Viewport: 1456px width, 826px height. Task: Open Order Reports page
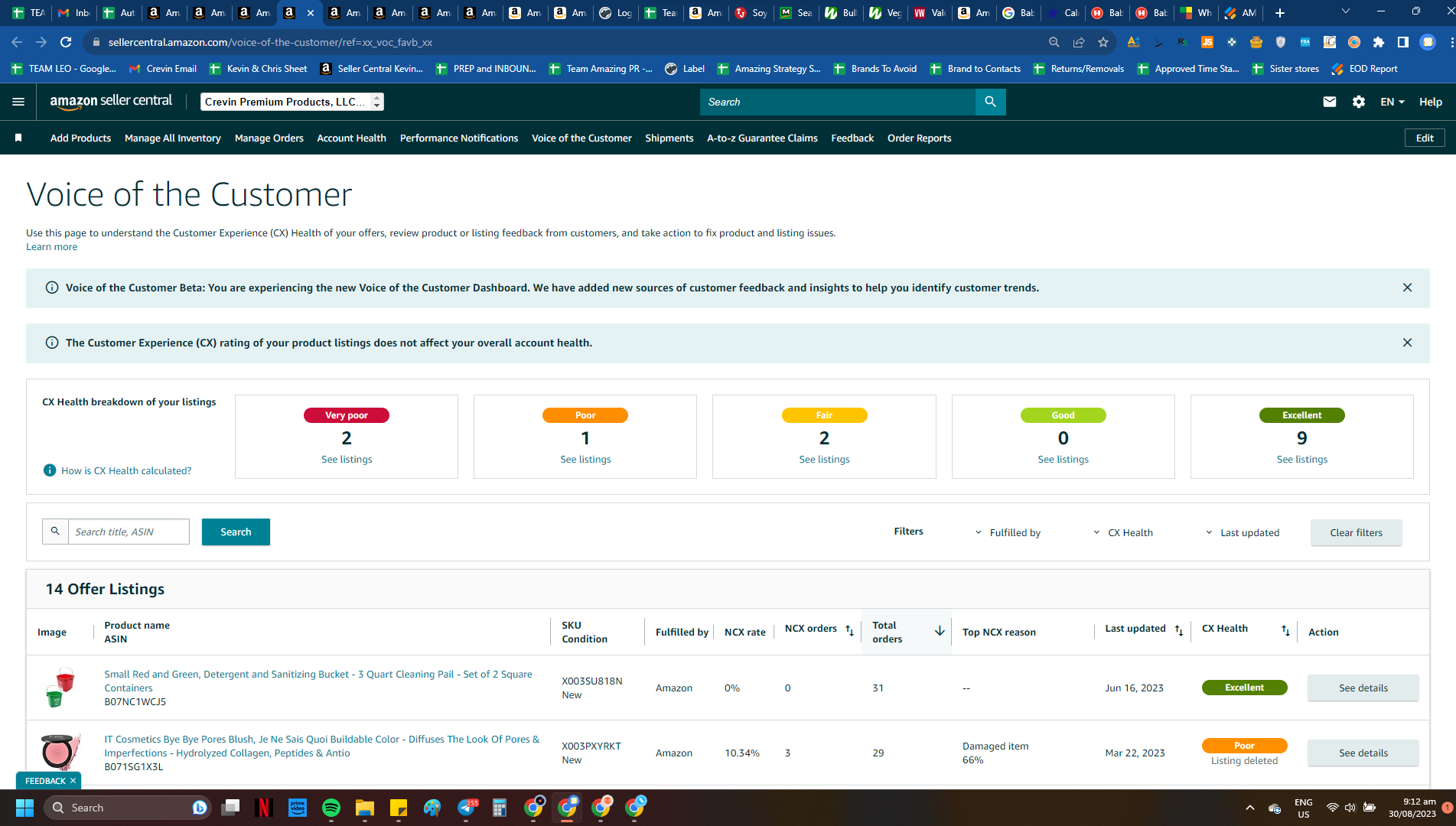coord(920,138)
